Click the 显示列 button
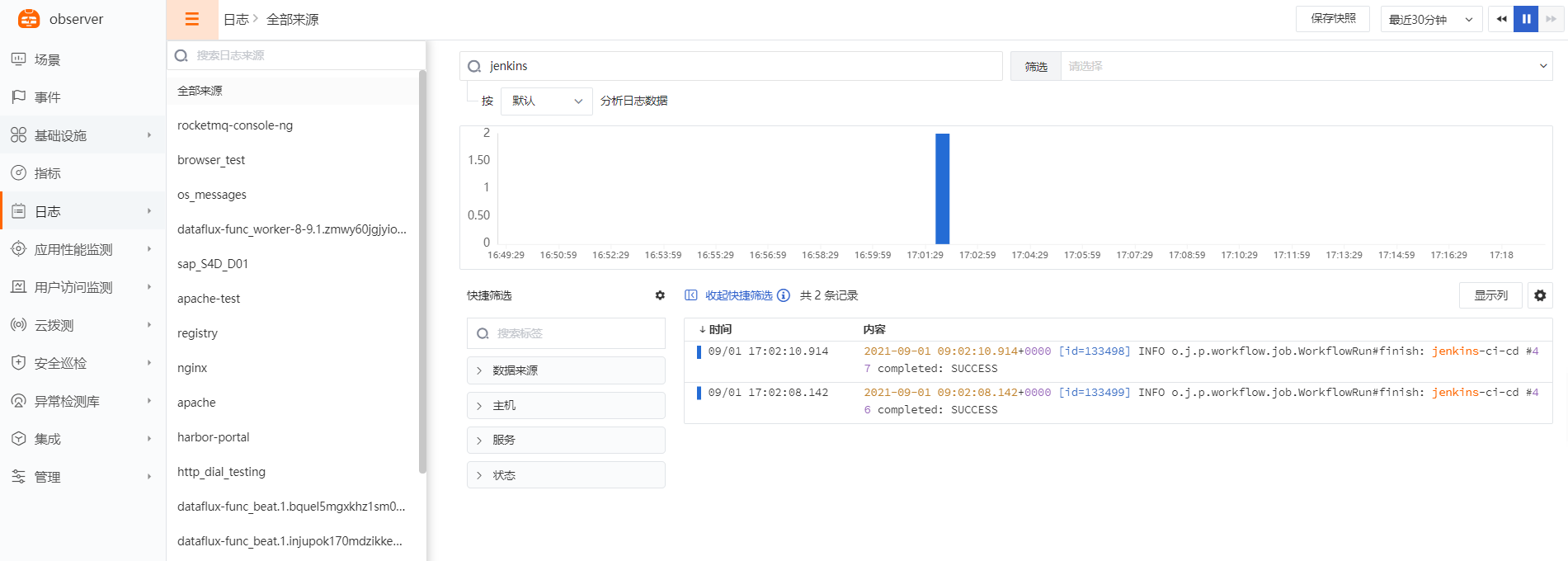The width and height of the screenshot is (1568, 561). [x=1490, y=295]
